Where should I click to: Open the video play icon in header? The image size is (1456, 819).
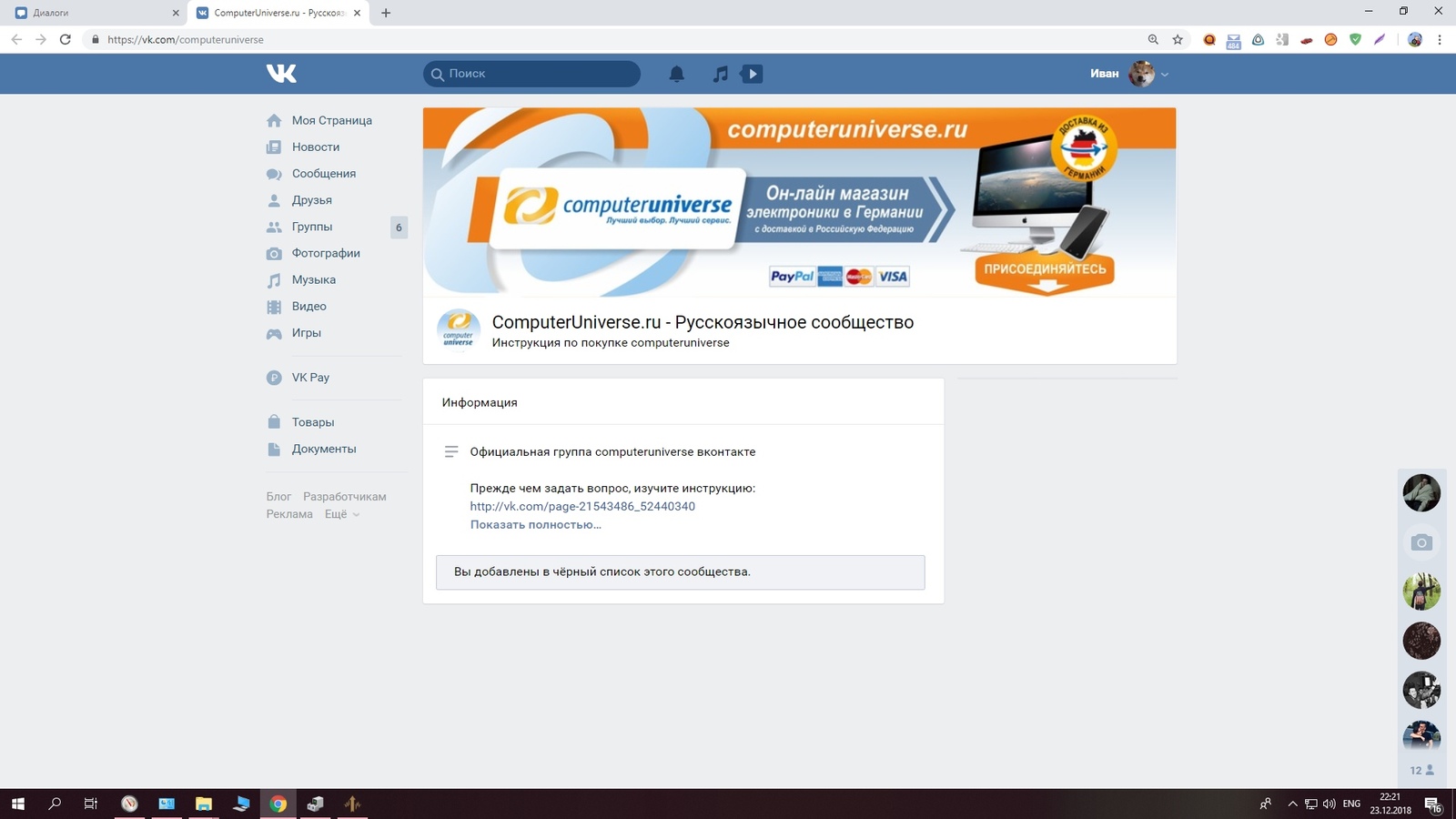pos(752,74)
